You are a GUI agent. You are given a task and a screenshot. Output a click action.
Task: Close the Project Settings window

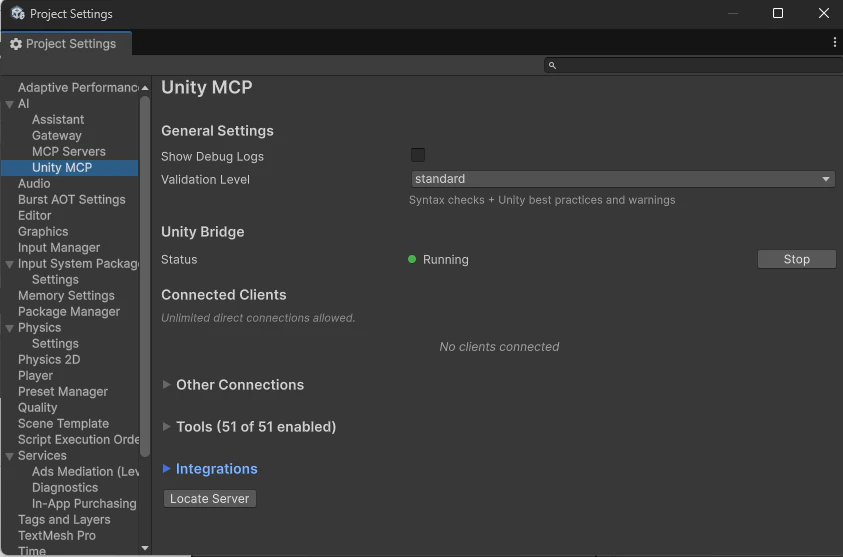824,13
